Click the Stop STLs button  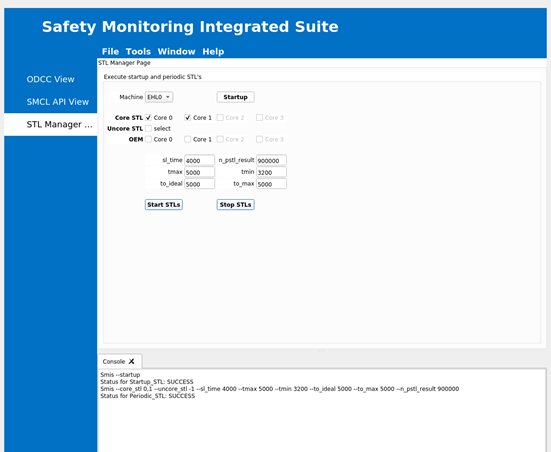(x=235, y=205)
